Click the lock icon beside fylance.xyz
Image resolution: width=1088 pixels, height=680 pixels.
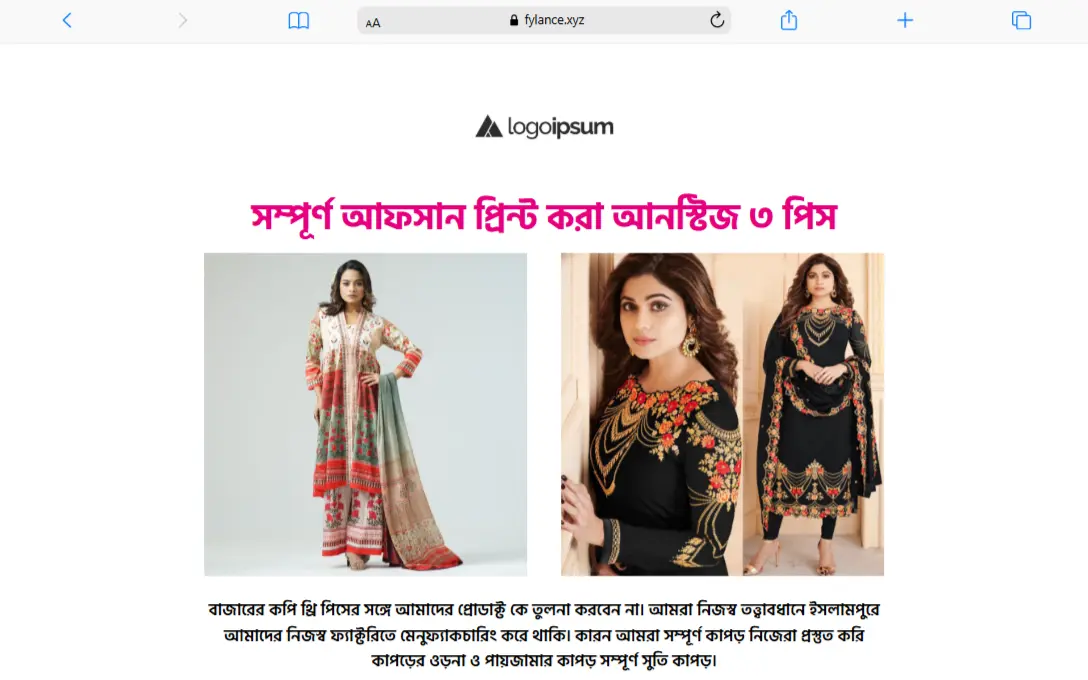click(x=514, y=20)
